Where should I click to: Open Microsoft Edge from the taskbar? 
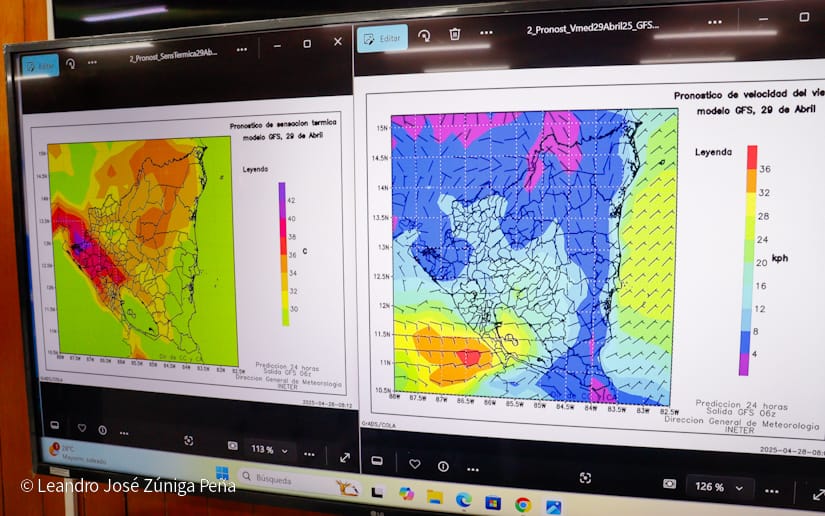point(464,499)
